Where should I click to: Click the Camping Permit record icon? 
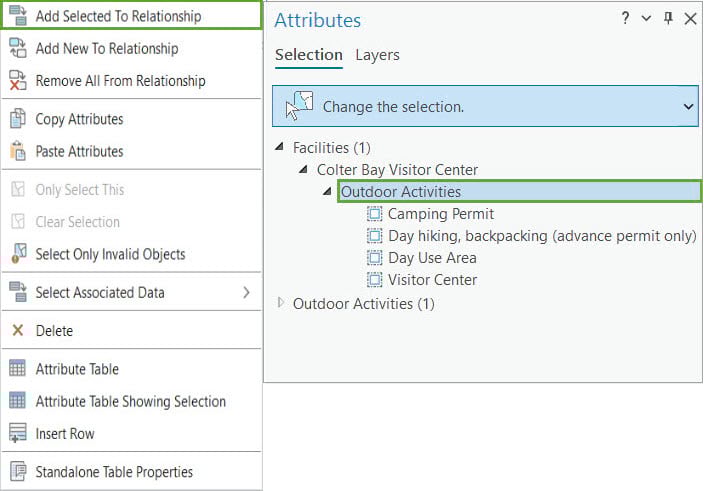374,214
